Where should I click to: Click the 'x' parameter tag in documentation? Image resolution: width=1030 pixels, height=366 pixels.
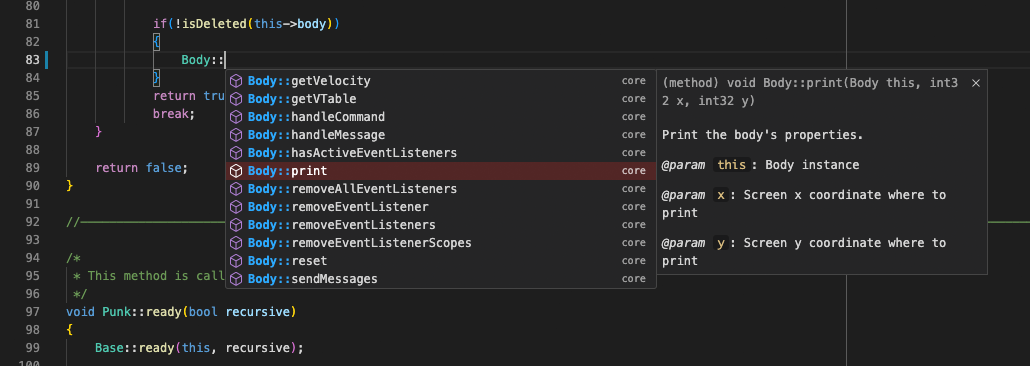[x=721, y=195]
